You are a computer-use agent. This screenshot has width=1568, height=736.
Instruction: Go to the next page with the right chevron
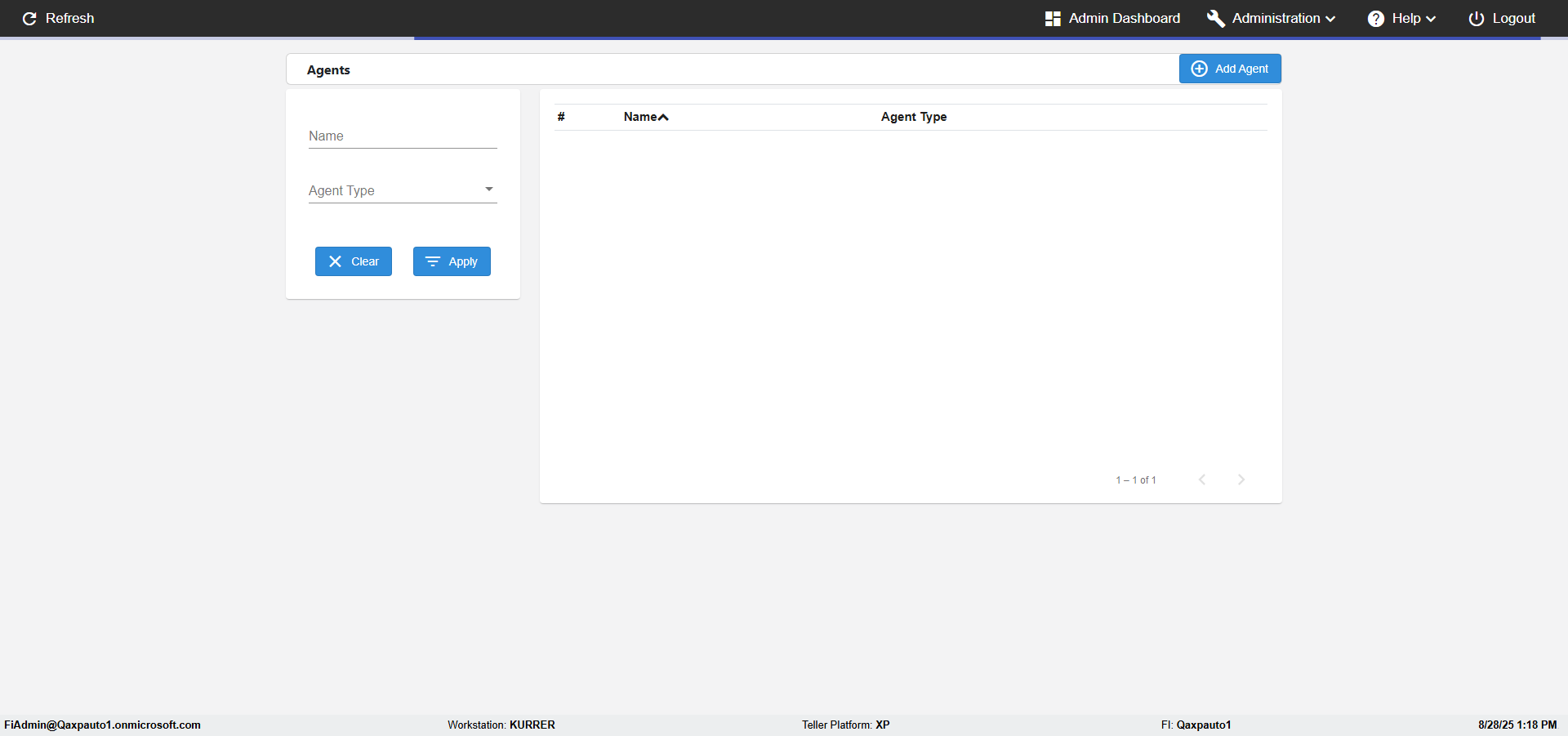click(x=1241, y=480)
